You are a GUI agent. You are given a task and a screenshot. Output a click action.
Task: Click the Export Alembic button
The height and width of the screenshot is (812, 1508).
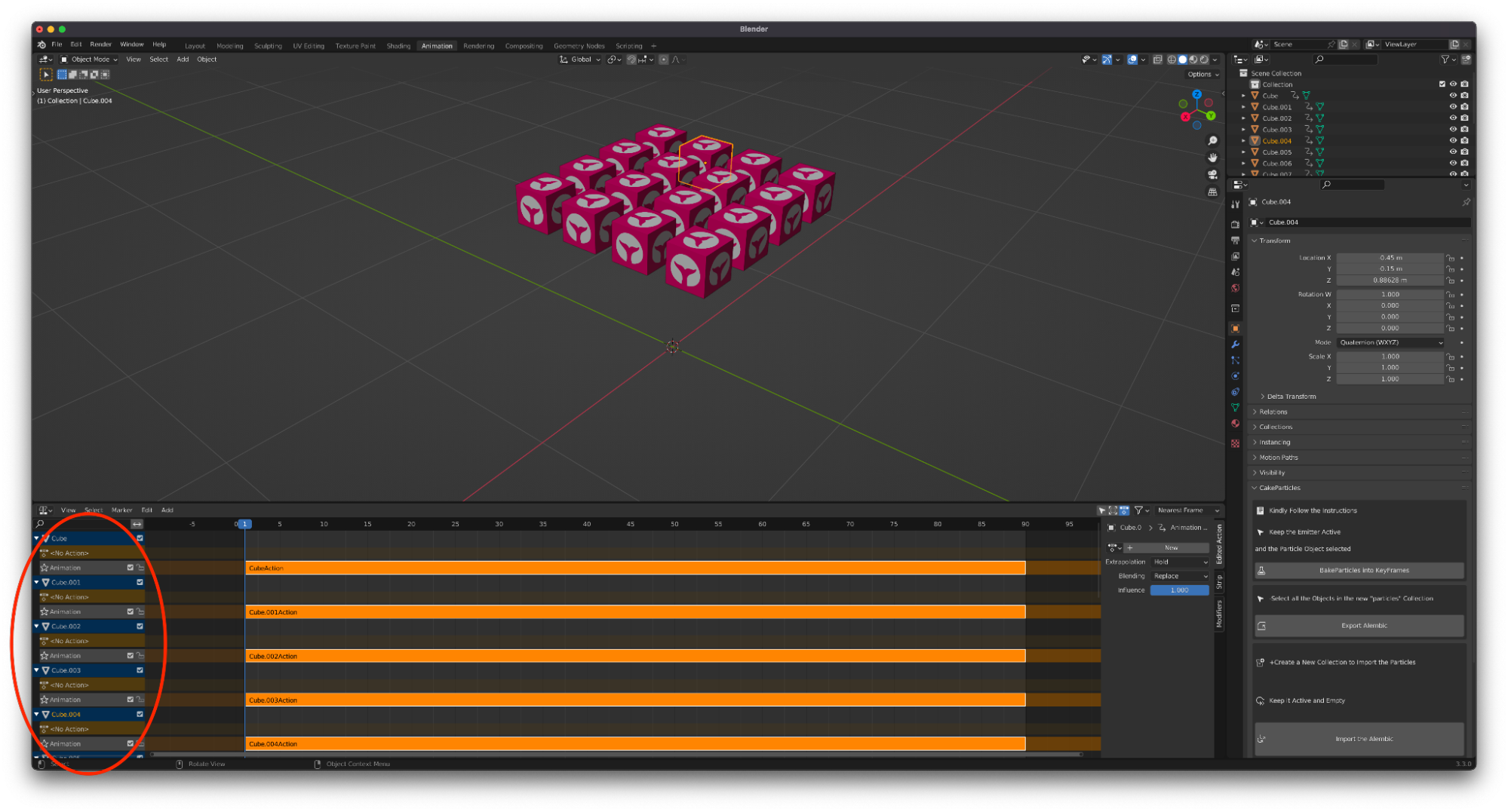click(x=1359, y=626)
